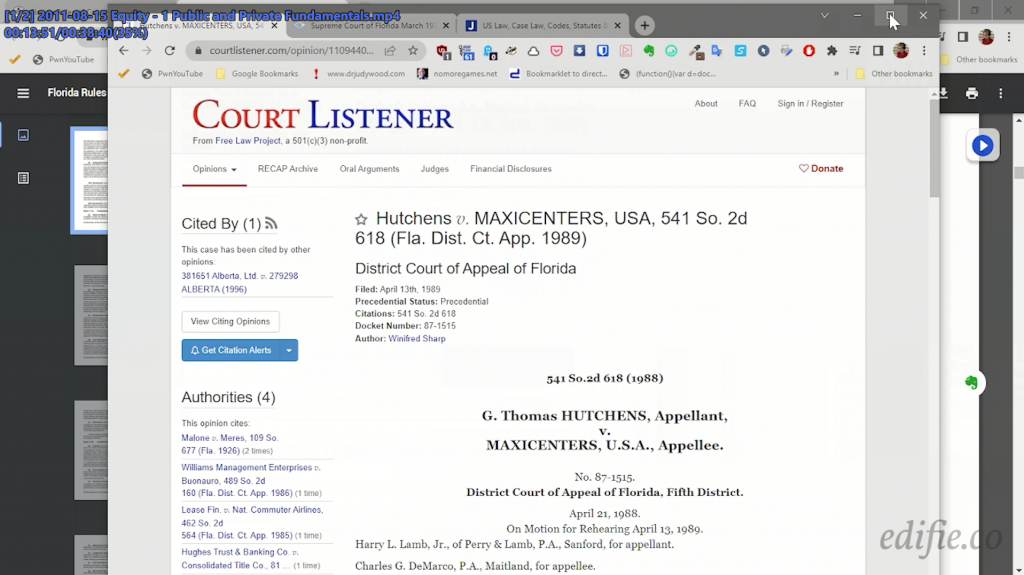Image resolution: width=1024 pixels, height=575 pixels.
Task: Click the Grammarly green circle extension
Action: pos(671,51)
